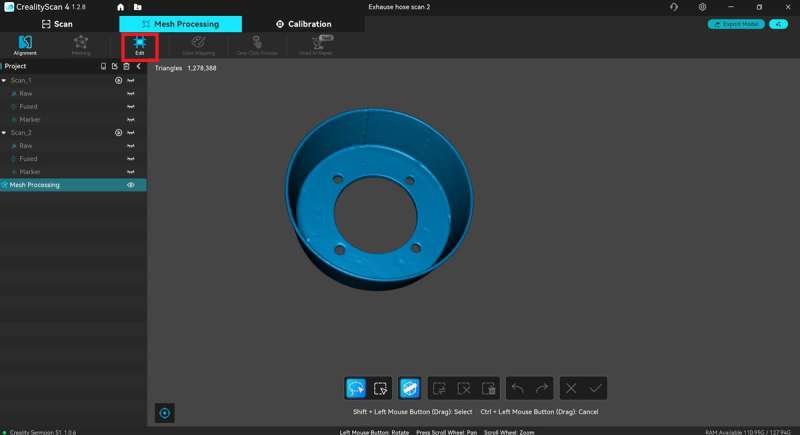Click the undo arrow icon
The height and width of the screenshot is (435, 800).
click(517, 388)
